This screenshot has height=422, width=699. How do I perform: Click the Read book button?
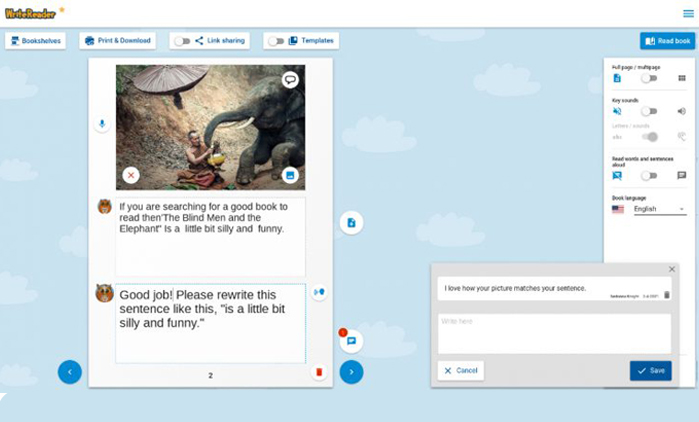tap(667, 41)
